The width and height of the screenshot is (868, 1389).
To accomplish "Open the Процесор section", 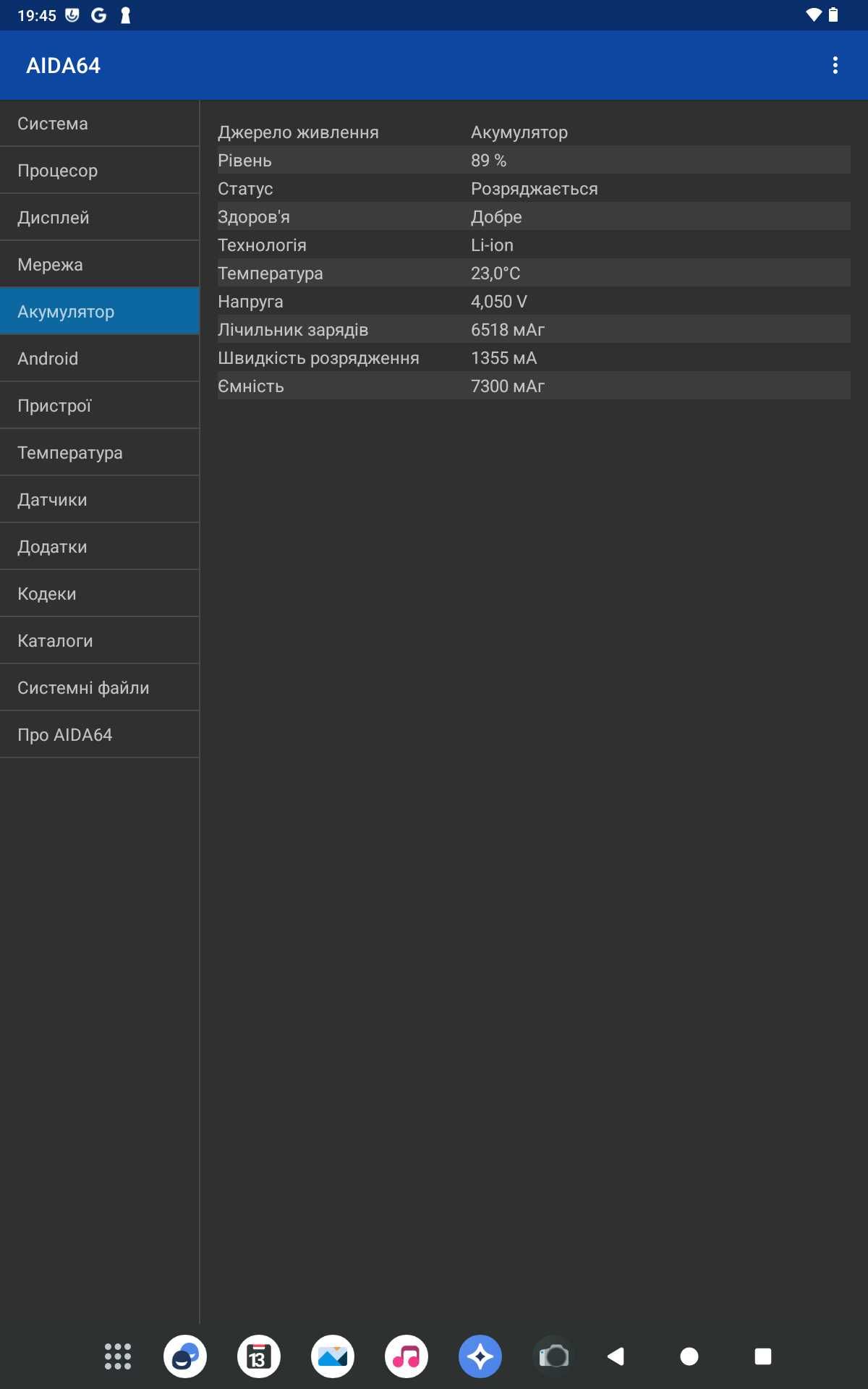I will [100, 171].
